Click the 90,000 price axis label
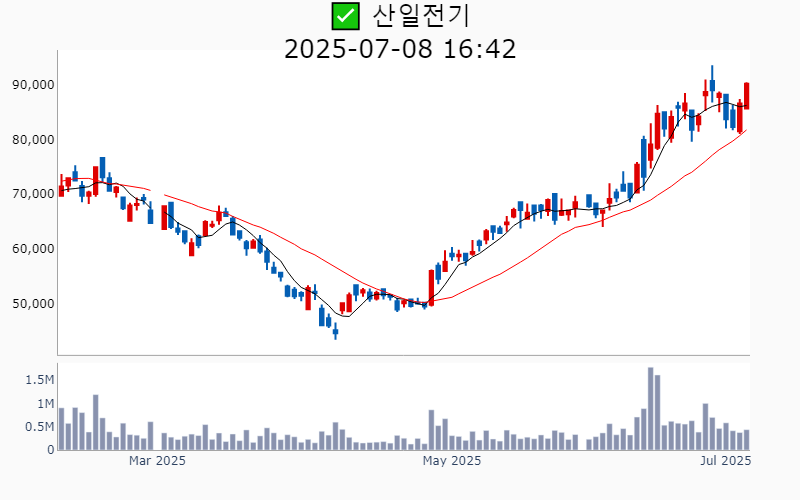This screenshot has width=800, height=500. pos(33,85)
